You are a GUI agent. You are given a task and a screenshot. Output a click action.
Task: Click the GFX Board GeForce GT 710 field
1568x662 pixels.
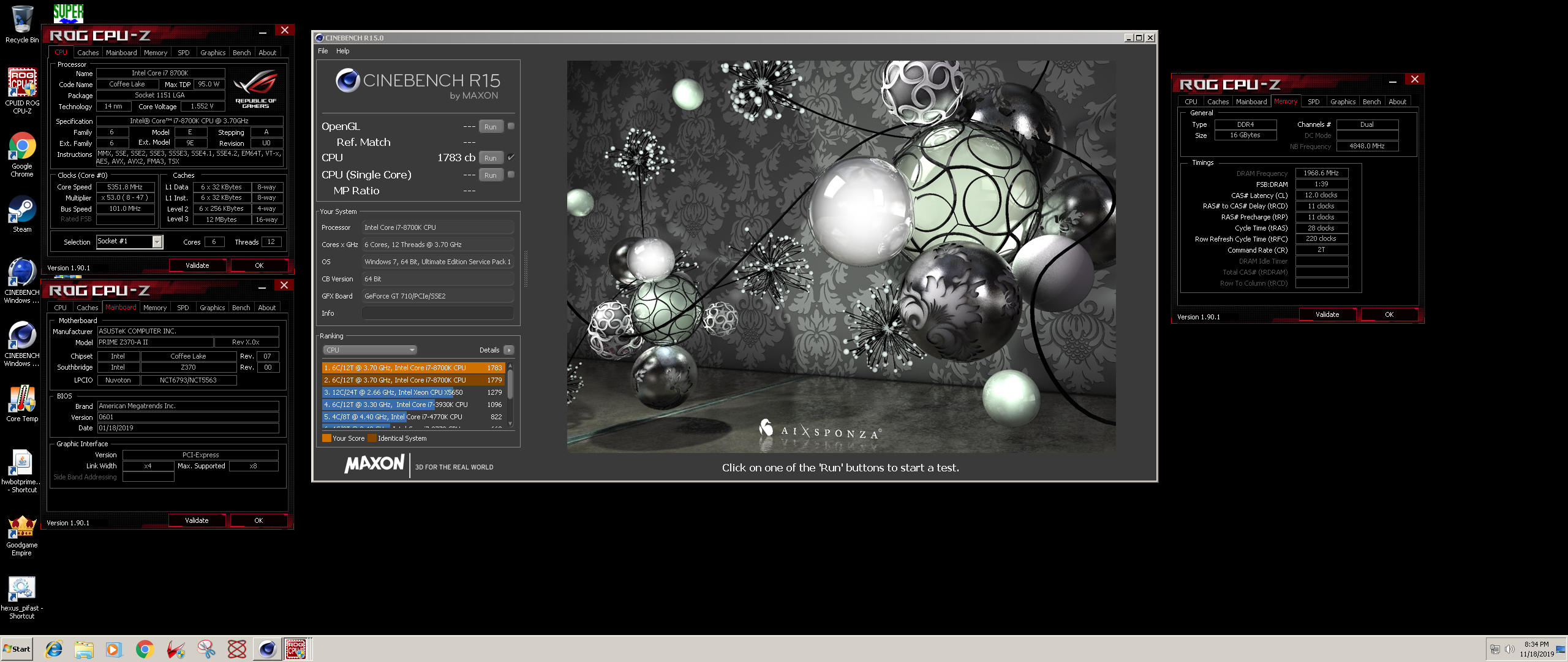[x=437, y=296]
